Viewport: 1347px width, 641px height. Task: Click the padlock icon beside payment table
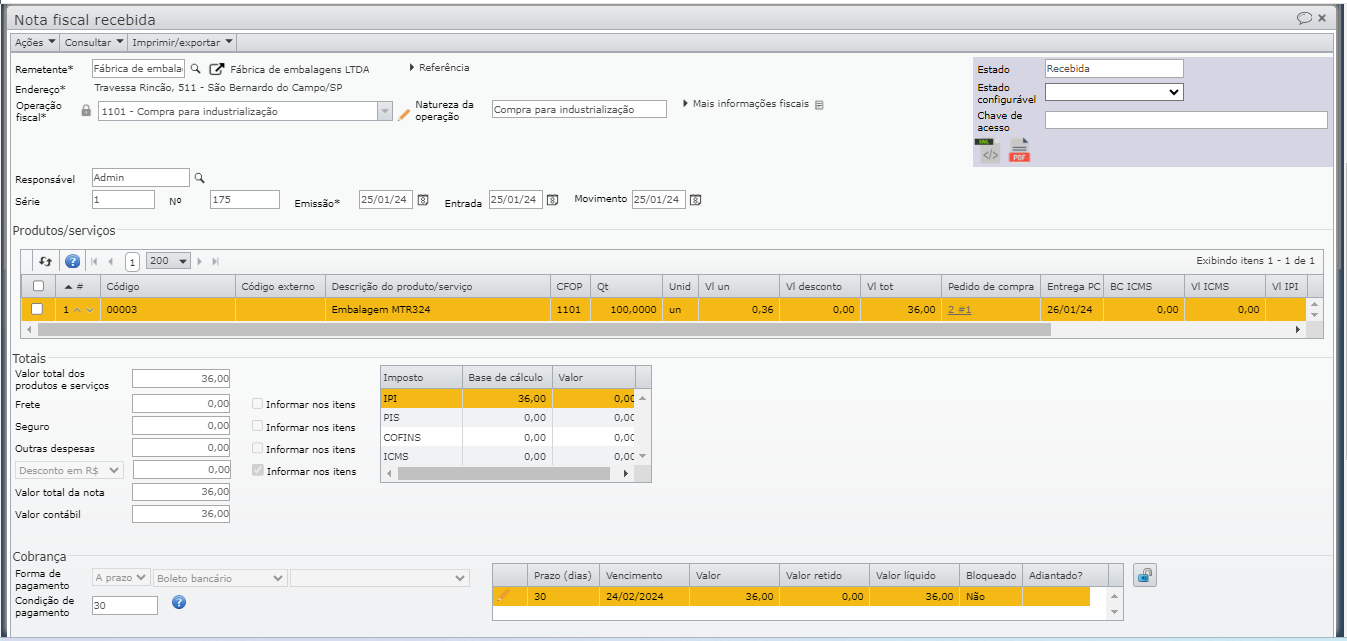[1144, 575]
